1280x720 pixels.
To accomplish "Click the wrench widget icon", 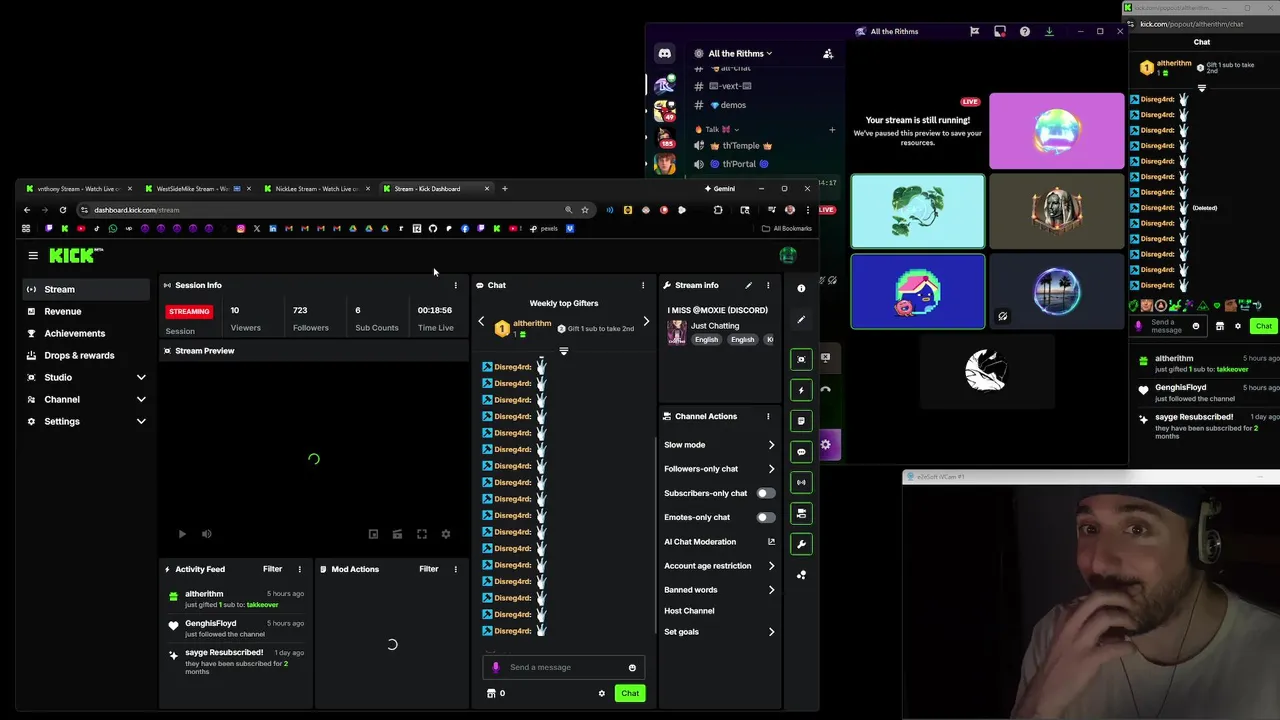I will click(801, 544).
